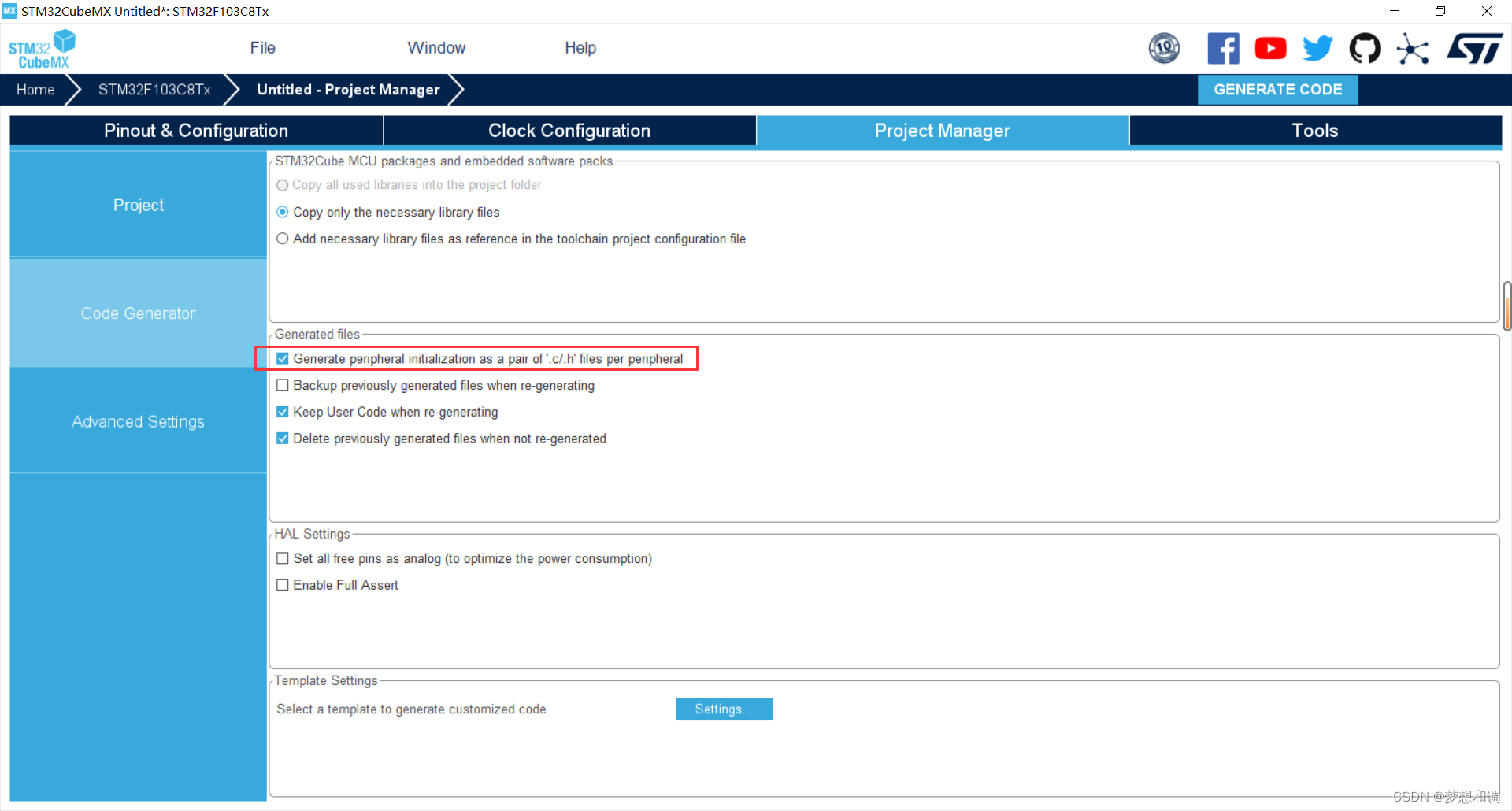Open the Facebook page icon
1512x811 pixels.
(1223, 48)
